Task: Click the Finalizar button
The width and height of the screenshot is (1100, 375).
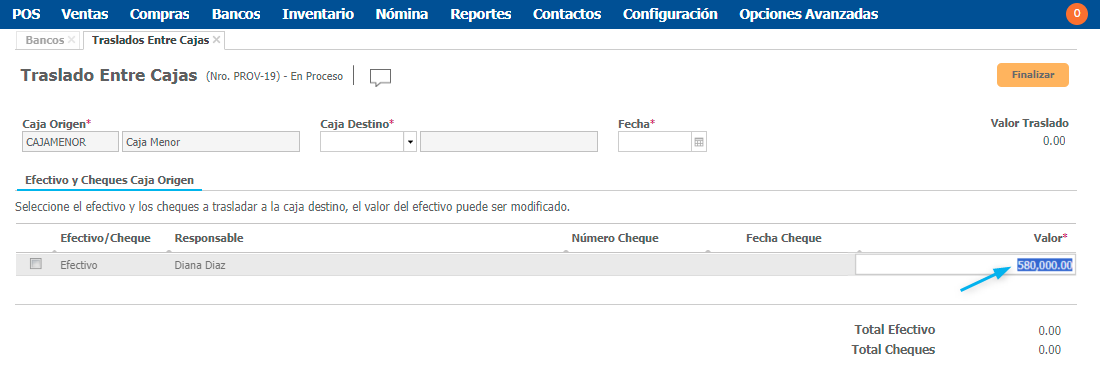Action: [x=1033, y=75]
